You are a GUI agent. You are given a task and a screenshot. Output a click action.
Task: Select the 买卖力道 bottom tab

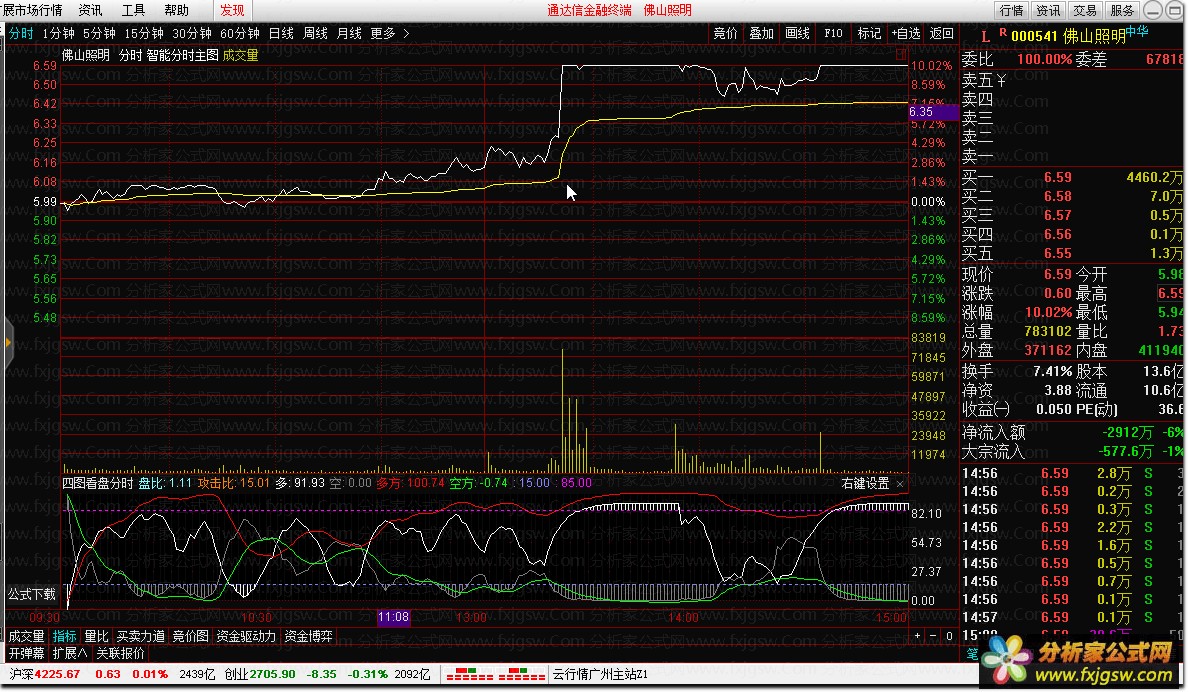point(140,637)
